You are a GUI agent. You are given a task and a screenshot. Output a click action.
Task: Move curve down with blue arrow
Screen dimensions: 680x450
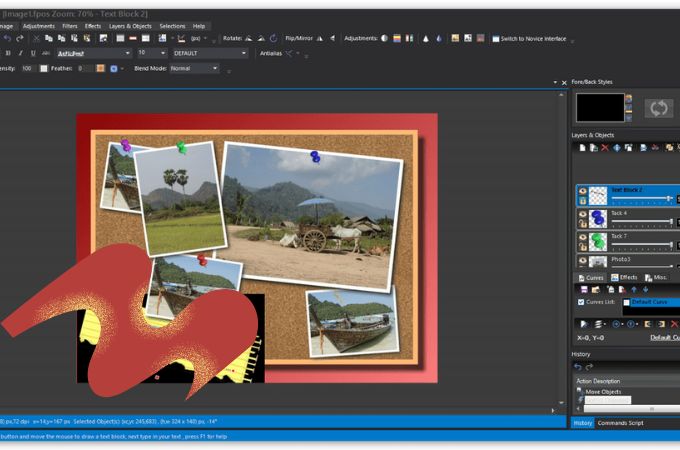coord(645,289)
